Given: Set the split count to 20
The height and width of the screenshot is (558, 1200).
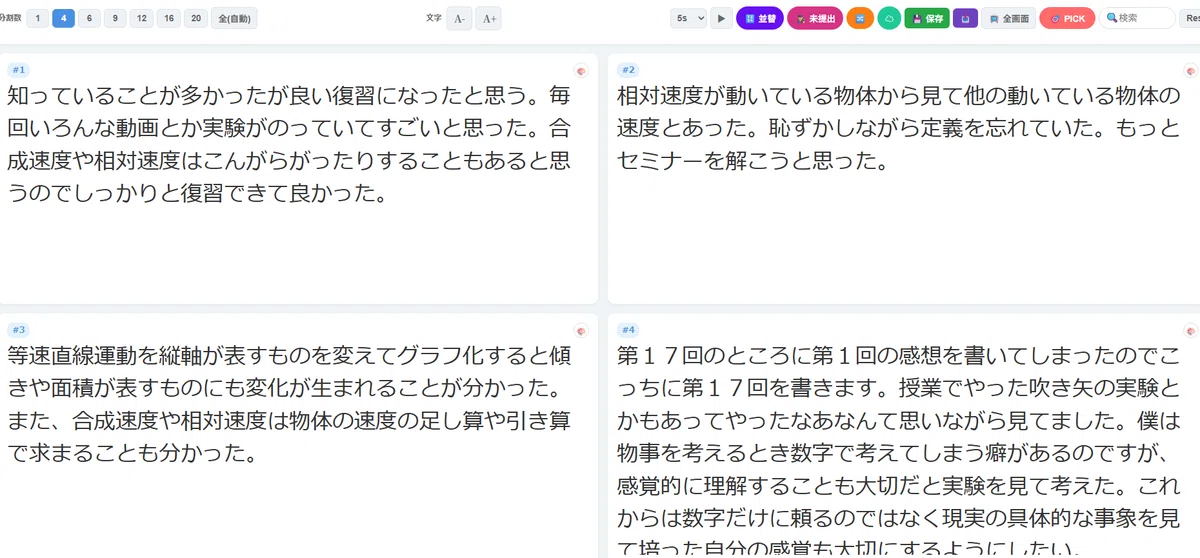Looking at the screenshot, I should click(x=196, y=18).
